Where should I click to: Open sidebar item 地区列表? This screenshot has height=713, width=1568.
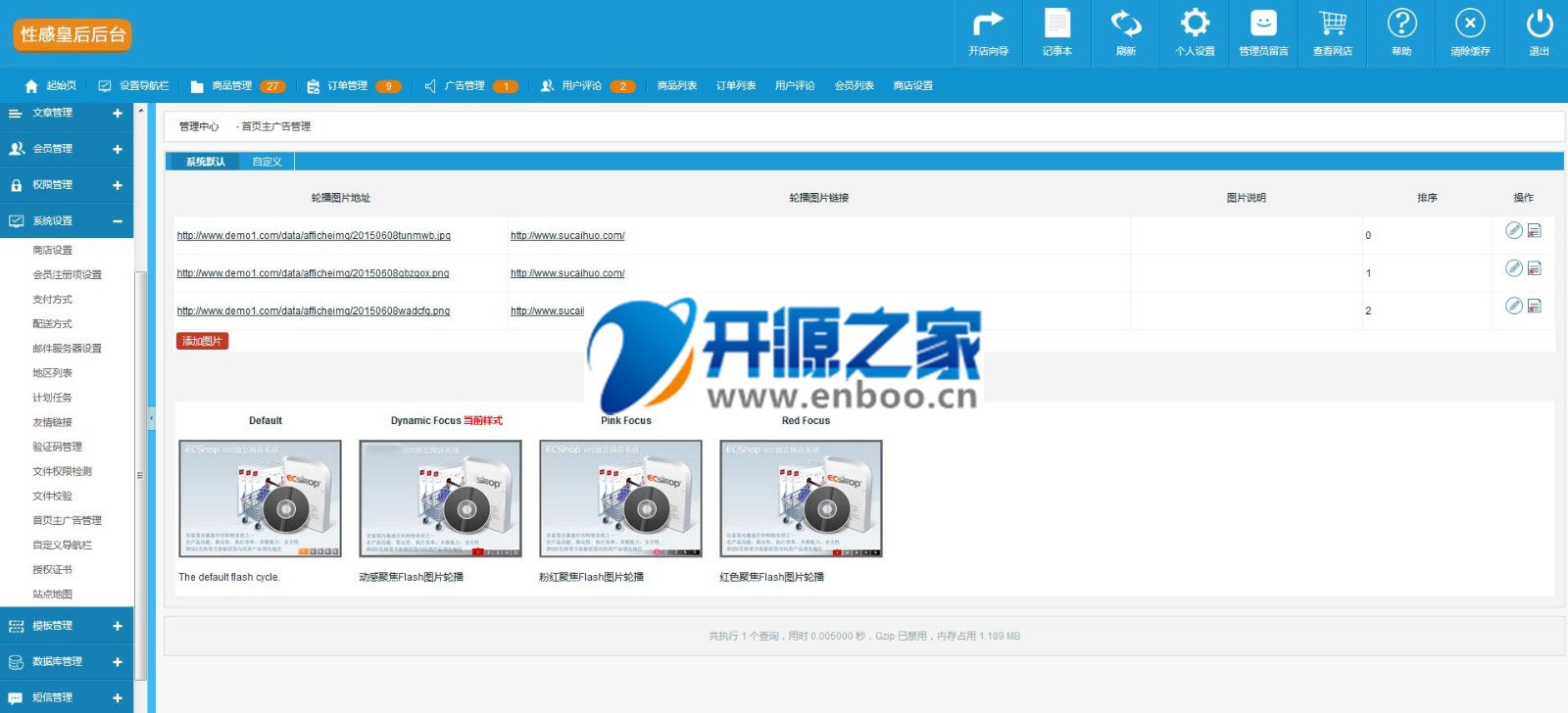[52, 373]
